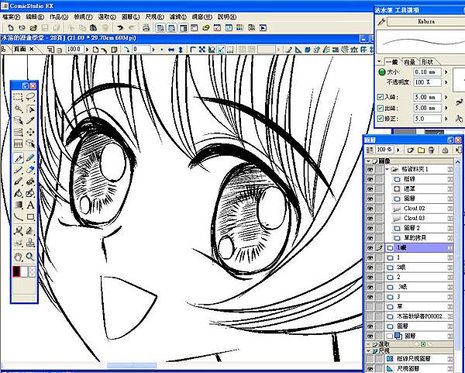Toggle visibility of selected 1眼 layer
Image resolution: width=465 pixels, height=373 pixels.
point(370,248)
